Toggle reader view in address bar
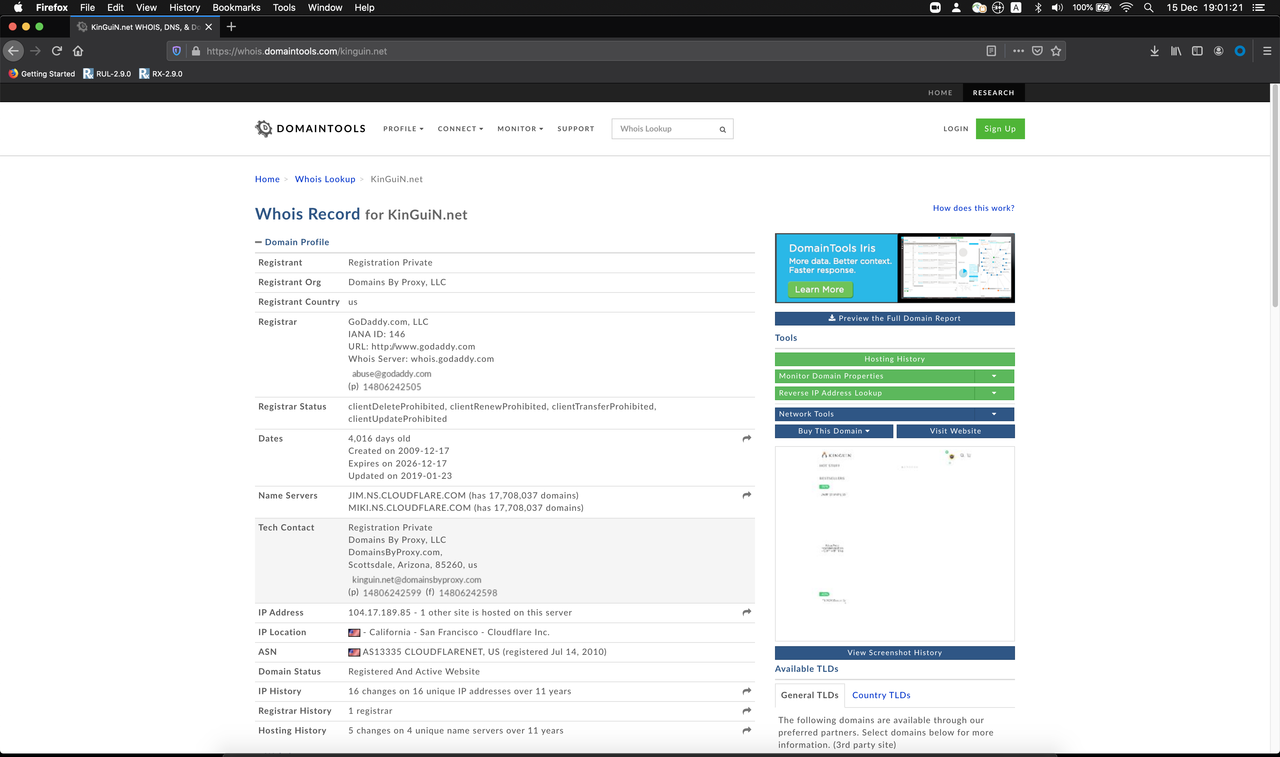 [991, 51]
